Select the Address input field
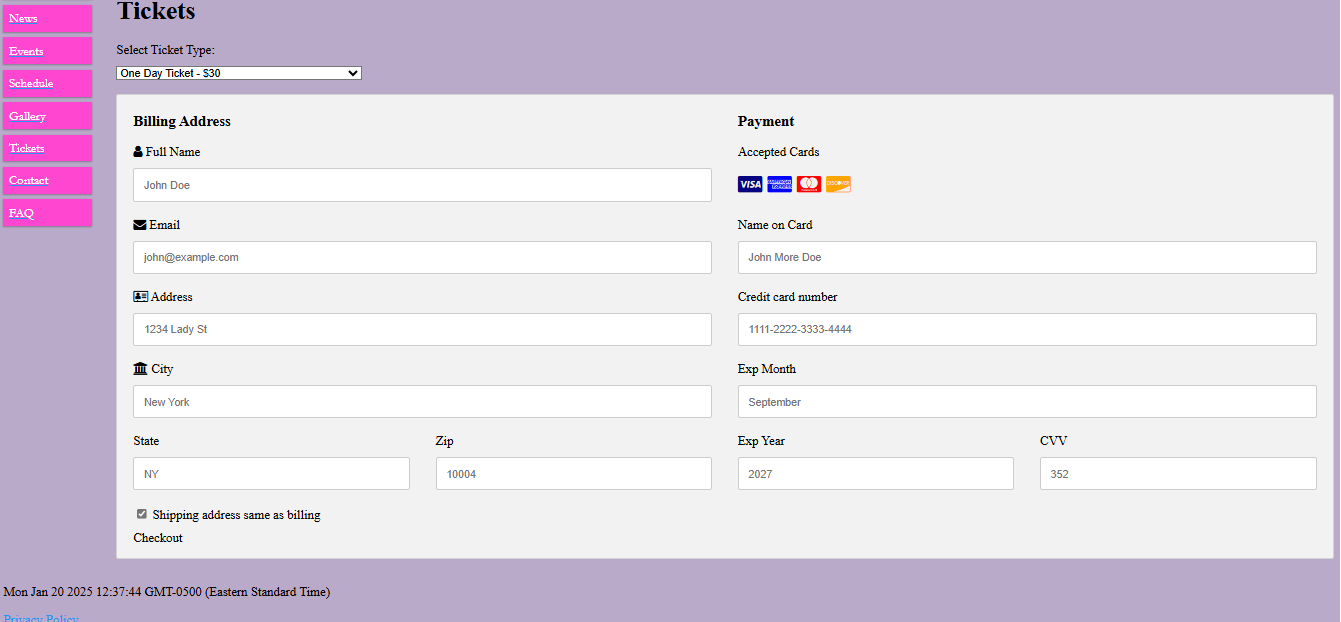The width and height of the screenshot is (1341, 622). pyautogui.click(x=422, y=329)
